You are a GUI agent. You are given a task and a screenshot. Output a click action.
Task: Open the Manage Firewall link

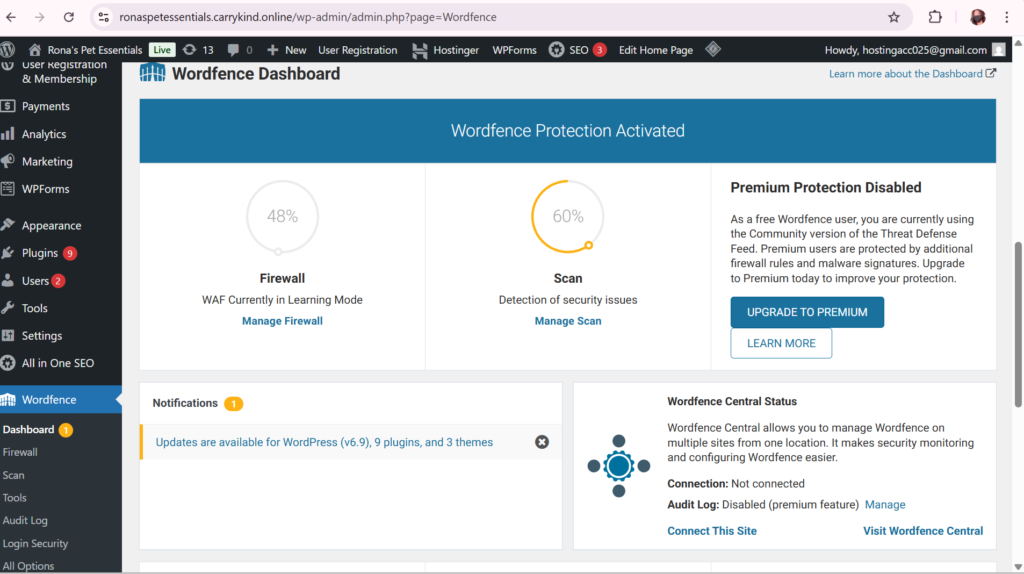tap(282, 321)
